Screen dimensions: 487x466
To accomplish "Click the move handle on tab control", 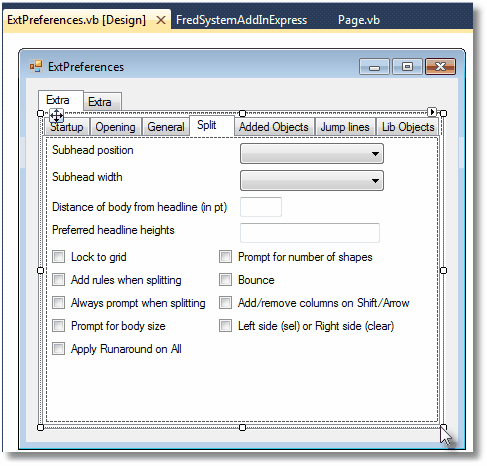I will (x=56, y=116).
